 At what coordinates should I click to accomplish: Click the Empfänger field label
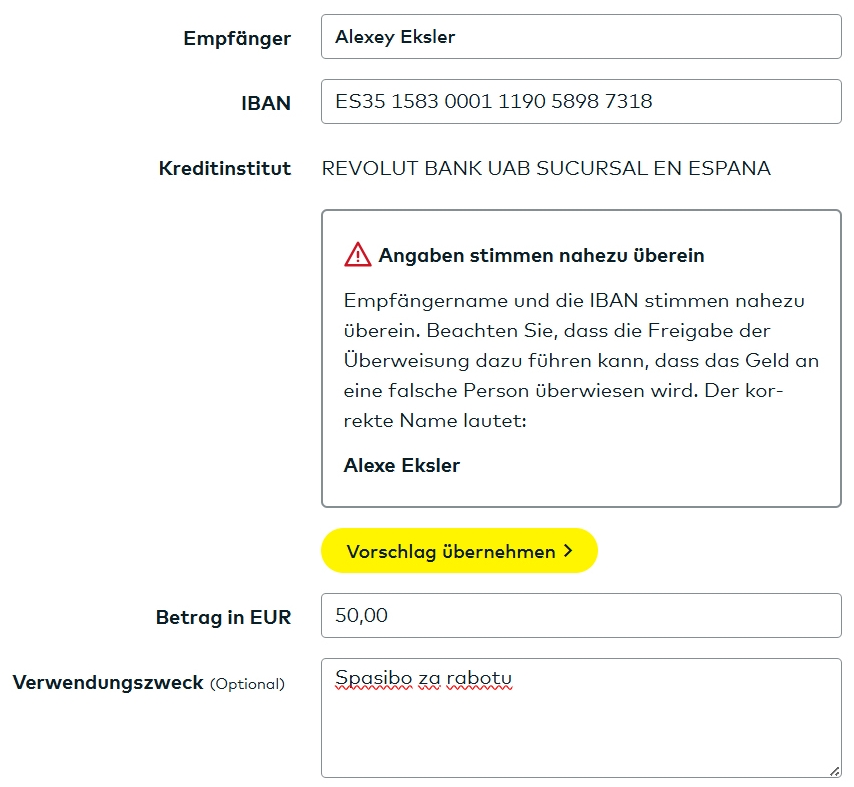click(237, 38)
